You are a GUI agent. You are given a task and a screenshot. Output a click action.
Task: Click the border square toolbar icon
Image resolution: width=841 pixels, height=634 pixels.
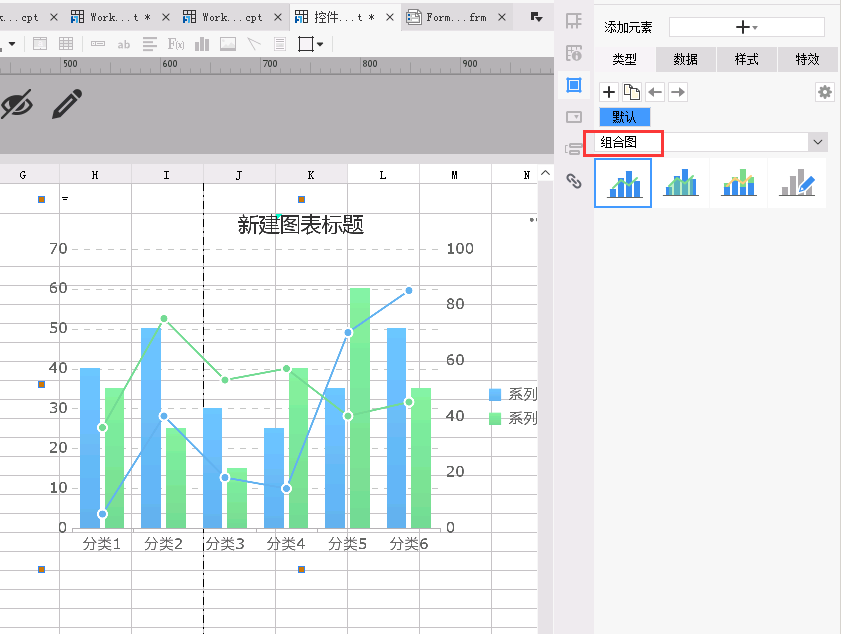(x=306, y=44)
